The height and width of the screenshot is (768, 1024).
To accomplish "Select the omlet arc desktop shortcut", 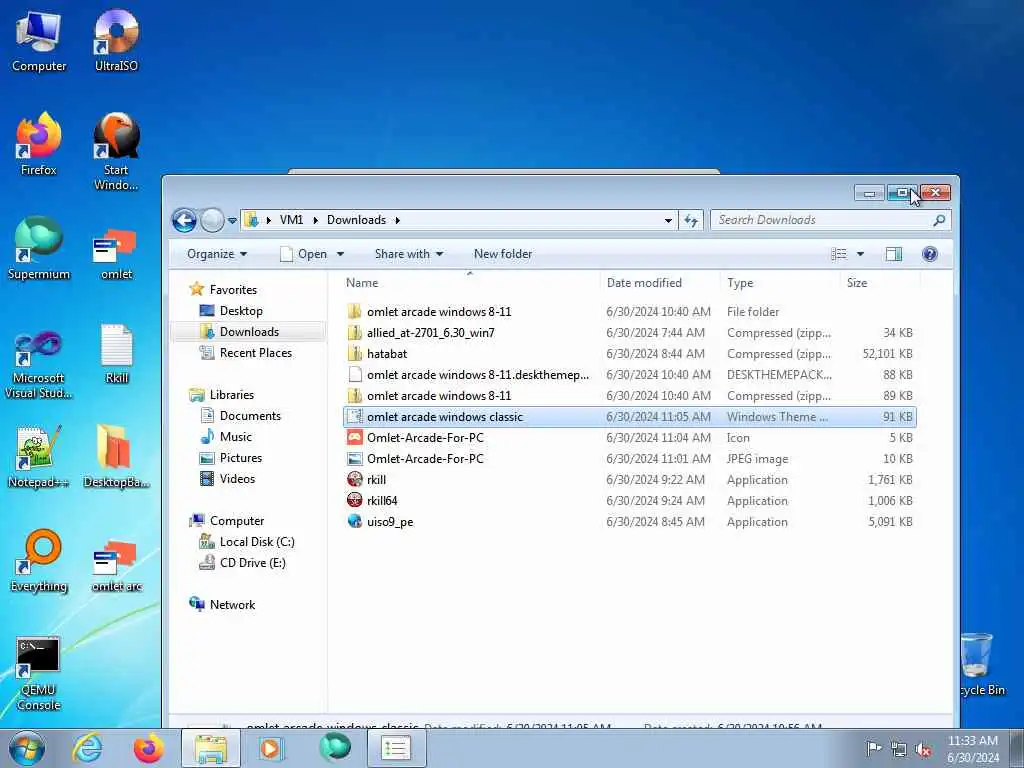I will [116, 566].
